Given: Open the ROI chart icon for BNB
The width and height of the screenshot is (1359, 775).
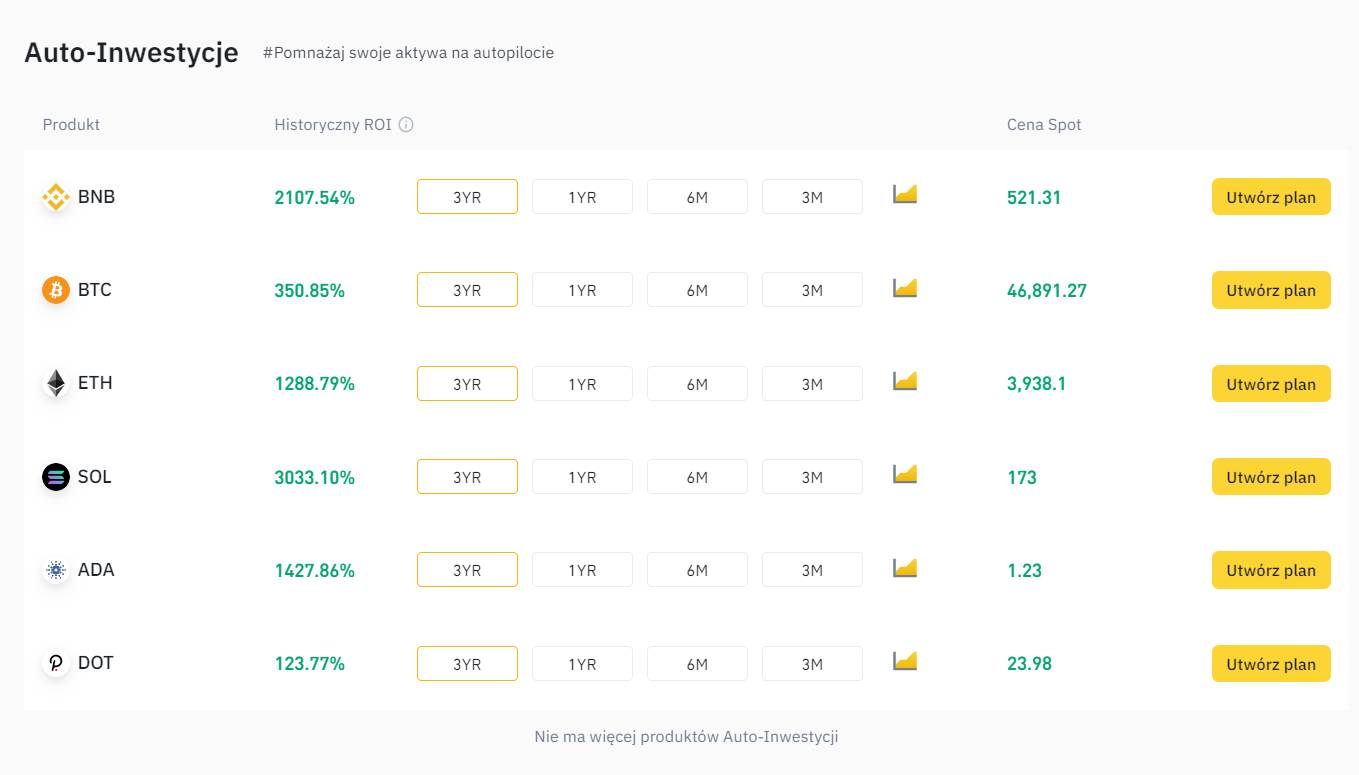Looking at the screenshot, I should (905, 195).
